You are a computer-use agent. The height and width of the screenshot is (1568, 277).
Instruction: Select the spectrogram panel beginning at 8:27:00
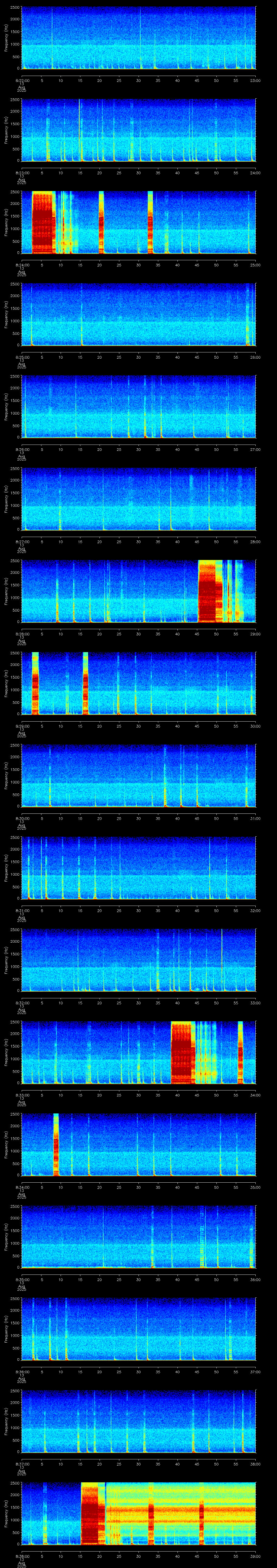[x=138, y=499]
